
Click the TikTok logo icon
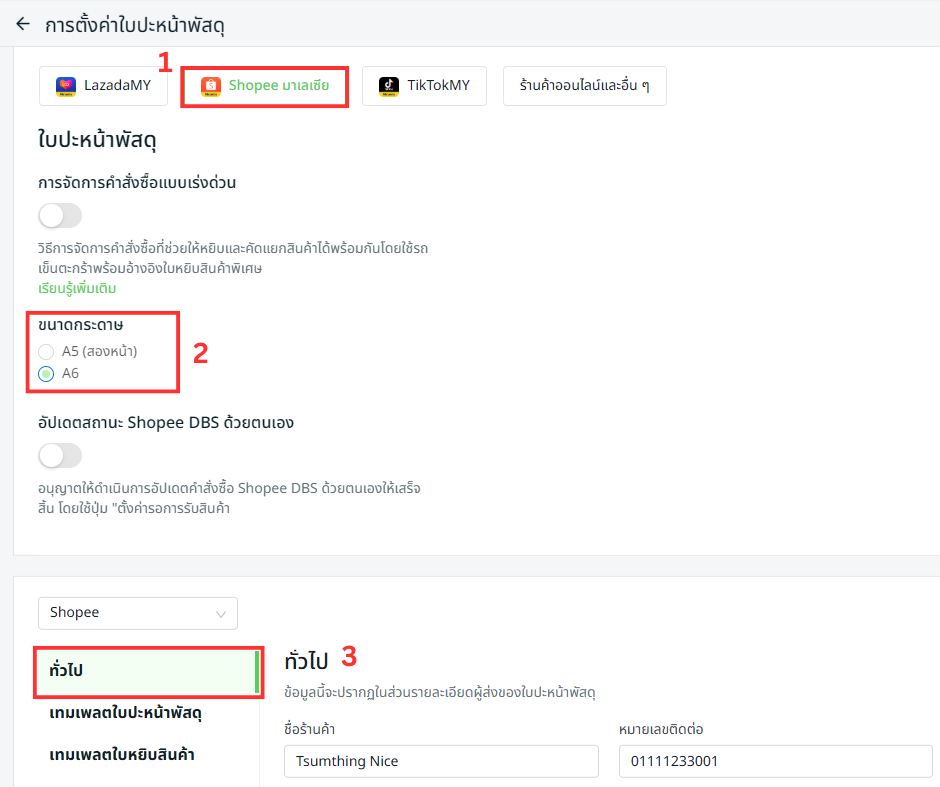[x=389, y=86]
